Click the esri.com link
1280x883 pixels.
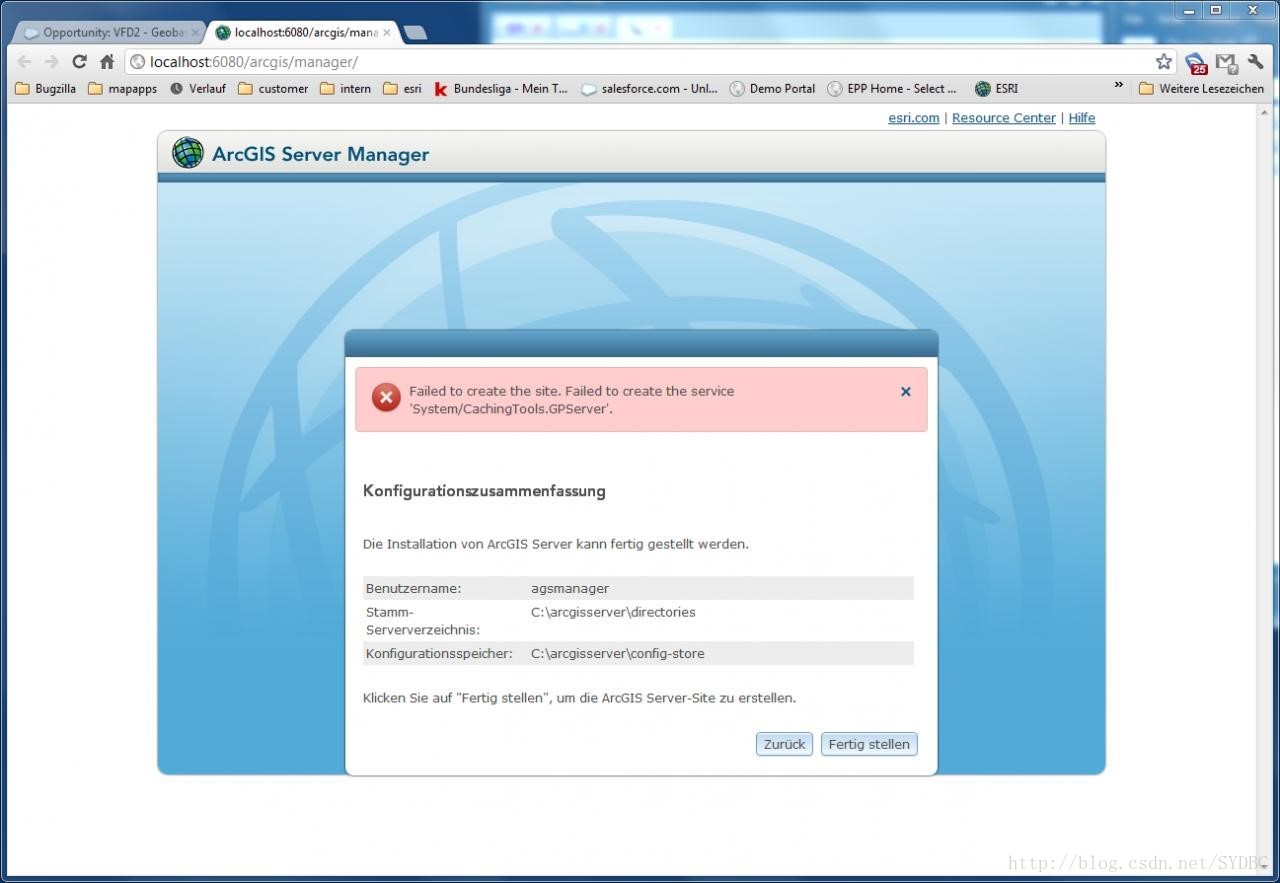click(x=914, y=118)
